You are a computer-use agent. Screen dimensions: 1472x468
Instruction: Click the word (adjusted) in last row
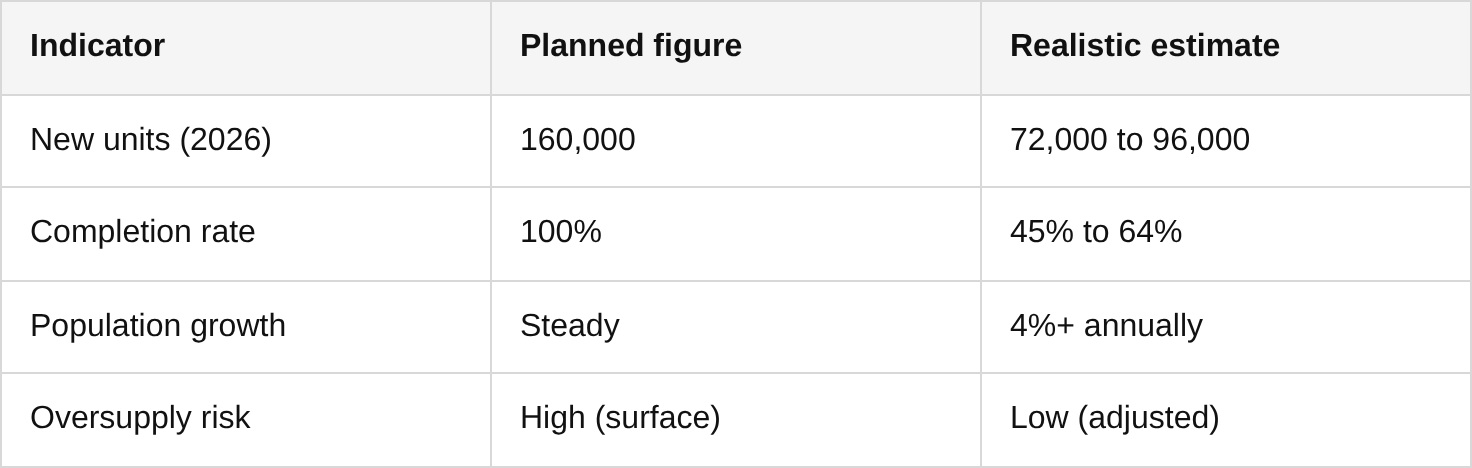pyautogui.click(x=1148, y=418)
